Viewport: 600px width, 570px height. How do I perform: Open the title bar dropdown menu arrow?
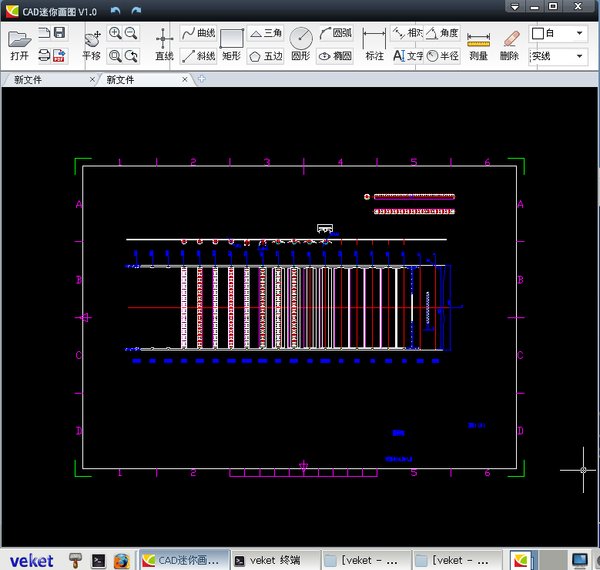pos(514,6)
